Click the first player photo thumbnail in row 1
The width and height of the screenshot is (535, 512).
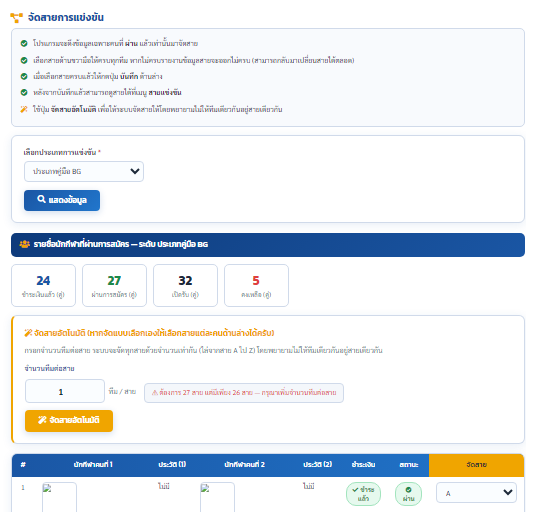[59, 497]
